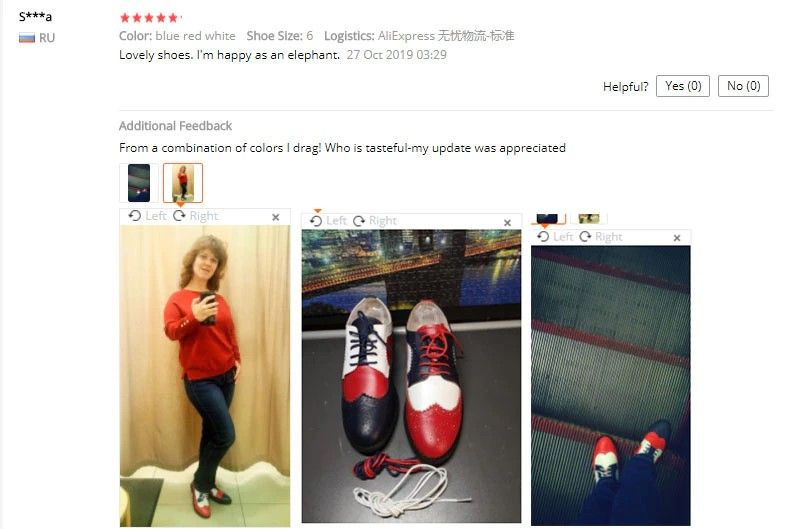Close the shoes-on-table photo viewer

tap(507, 223)
